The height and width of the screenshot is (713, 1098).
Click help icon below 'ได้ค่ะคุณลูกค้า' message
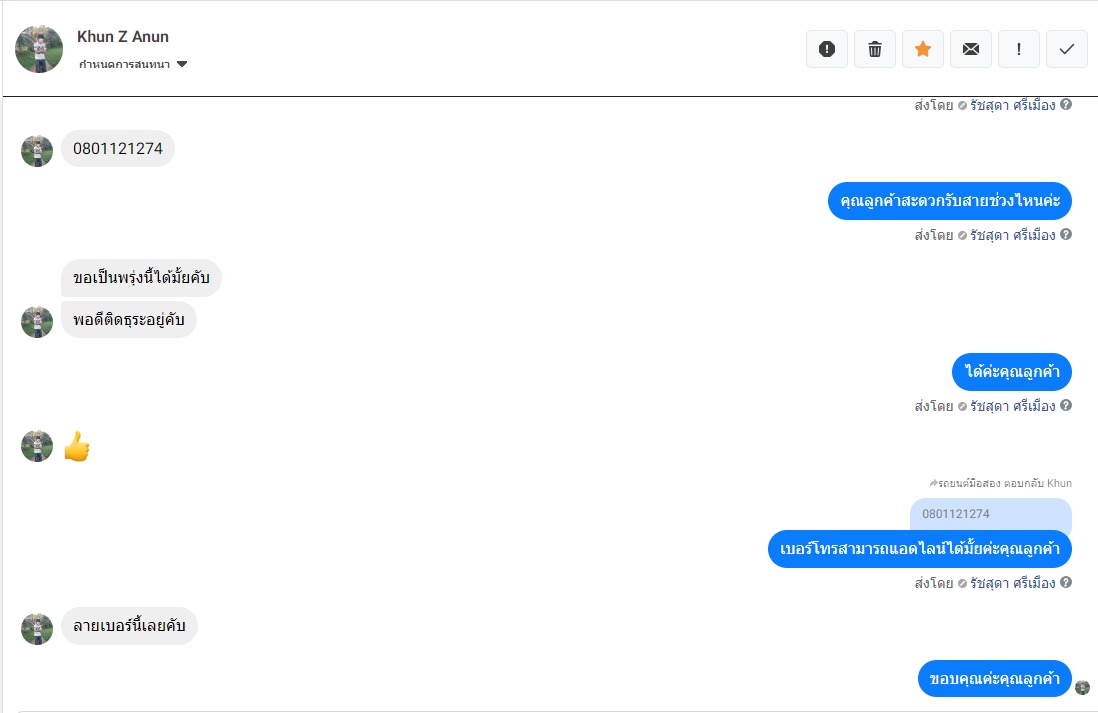(1066, 406)
